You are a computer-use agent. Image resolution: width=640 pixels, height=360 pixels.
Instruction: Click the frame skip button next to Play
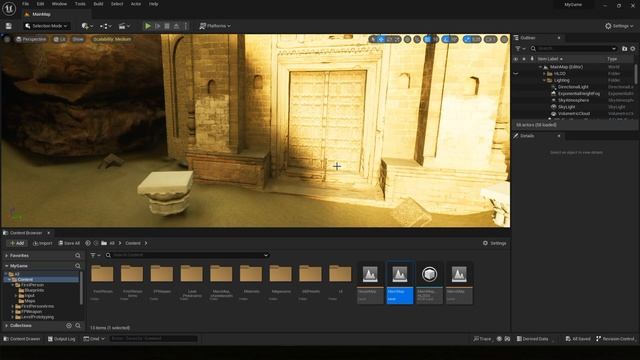tap(158, 26)
